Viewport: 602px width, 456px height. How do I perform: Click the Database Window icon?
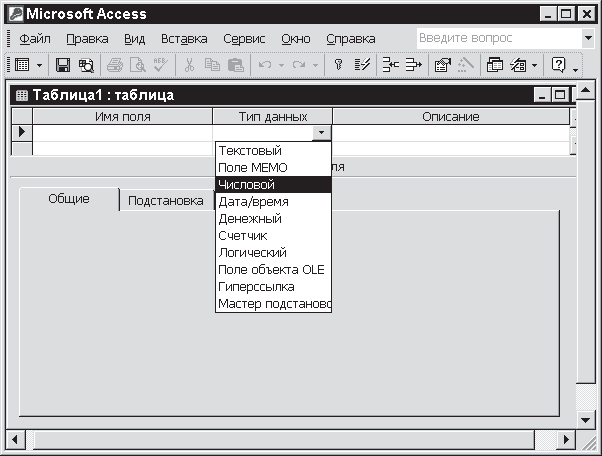point(495,65)
